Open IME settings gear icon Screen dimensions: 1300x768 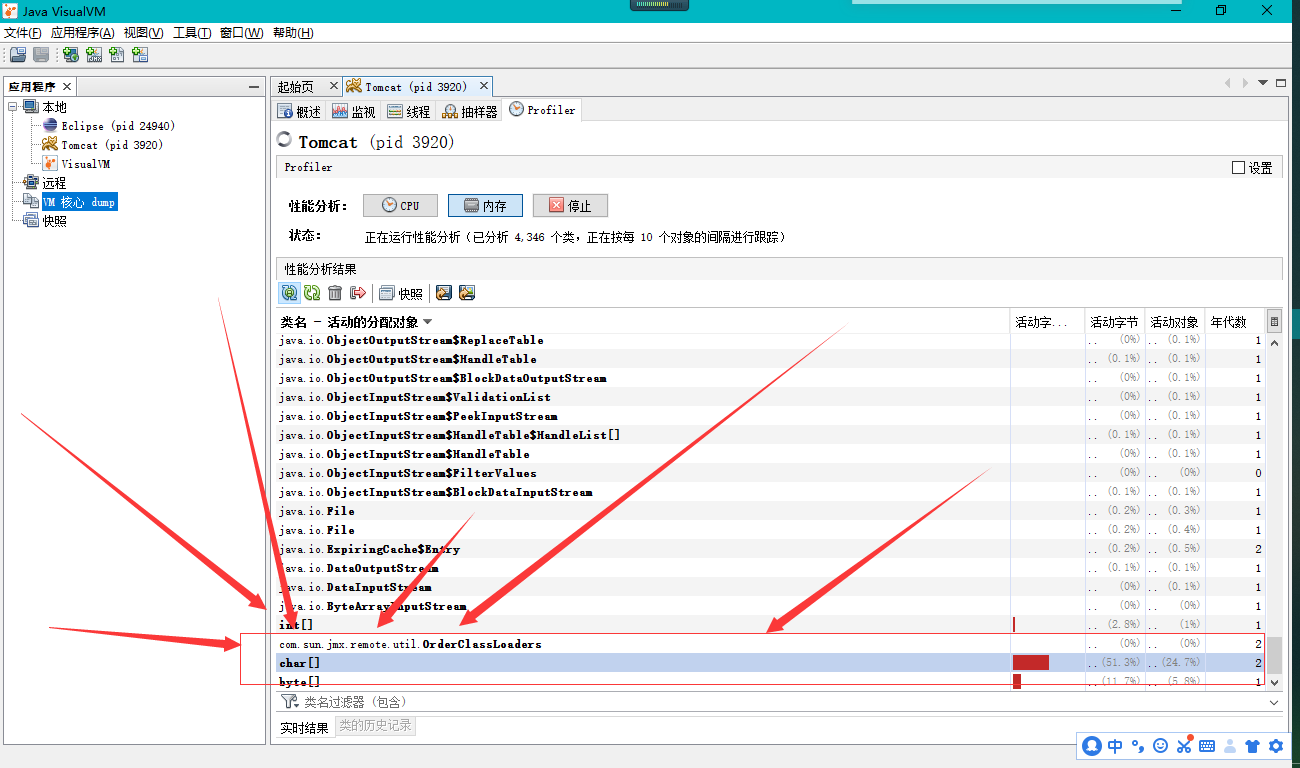click(1276, 746)
